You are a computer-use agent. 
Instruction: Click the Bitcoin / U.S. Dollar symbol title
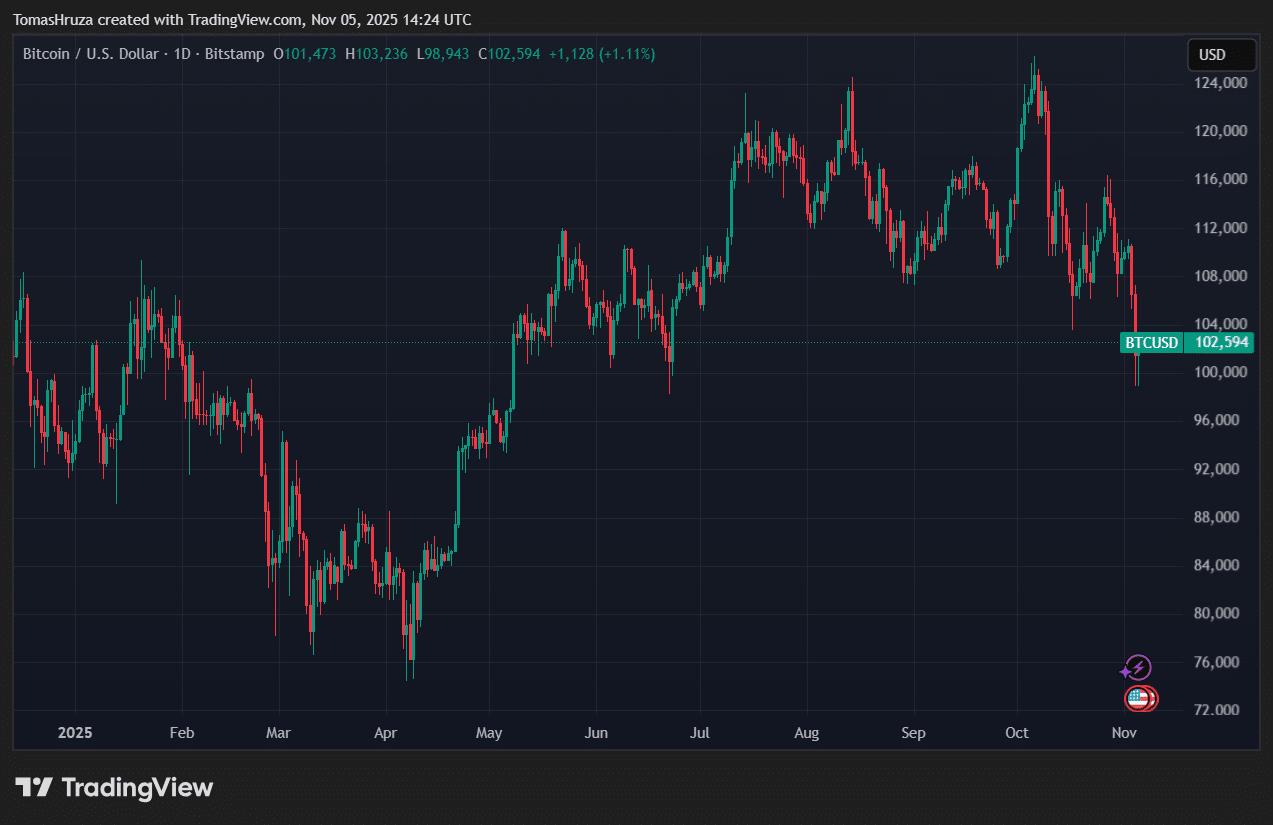[x=90, y=54]
